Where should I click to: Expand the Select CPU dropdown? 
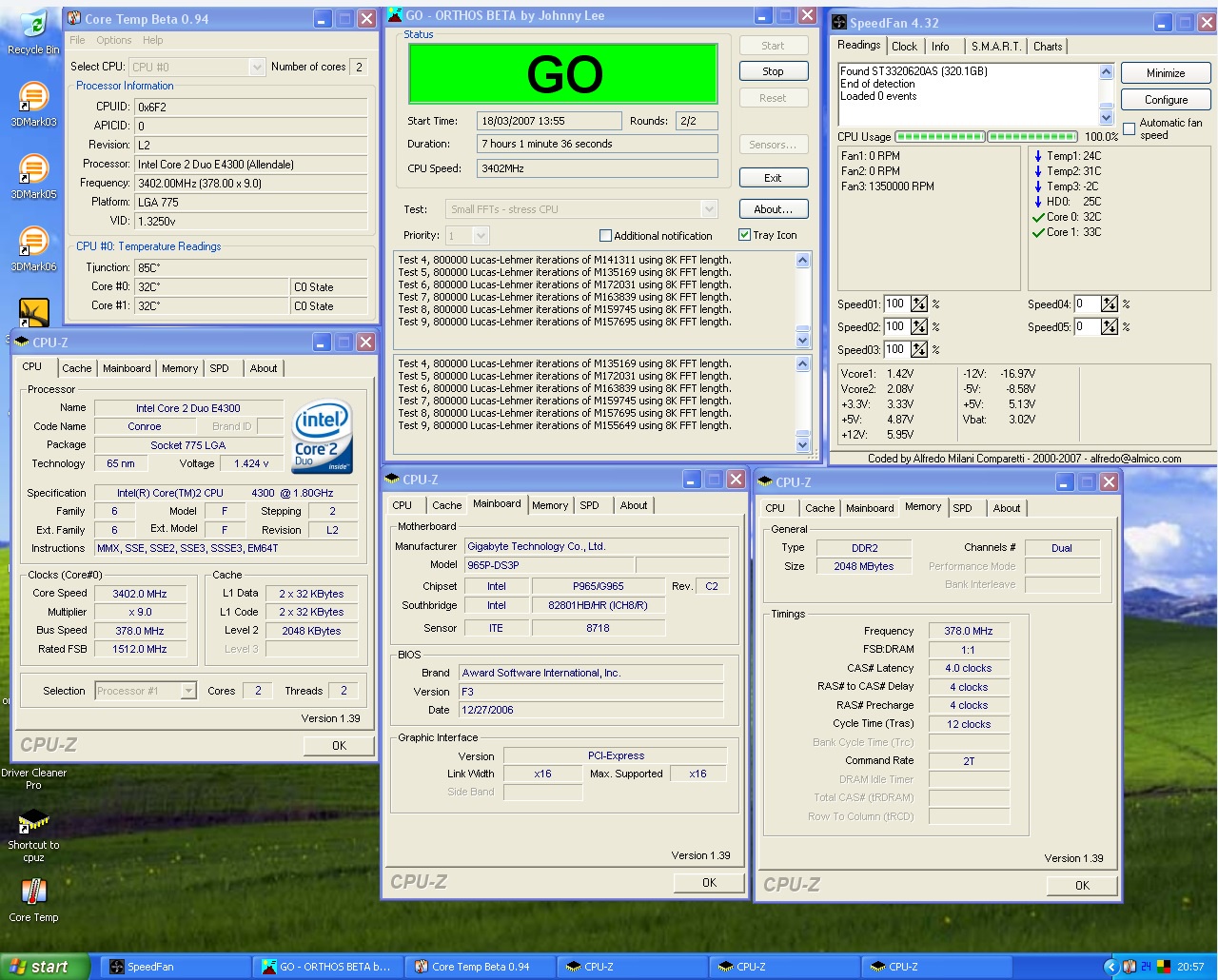tap(256, 67)
